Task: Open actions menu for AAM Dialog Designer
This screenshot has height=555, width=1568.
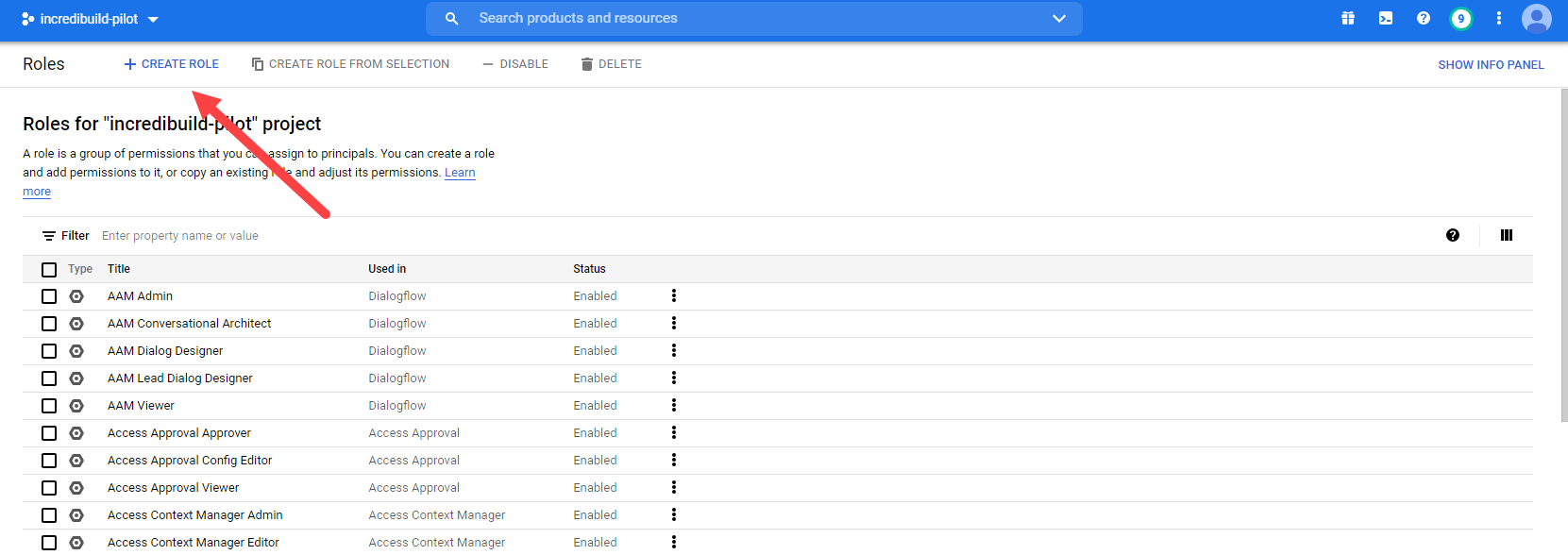Action: tap(674, 350)
